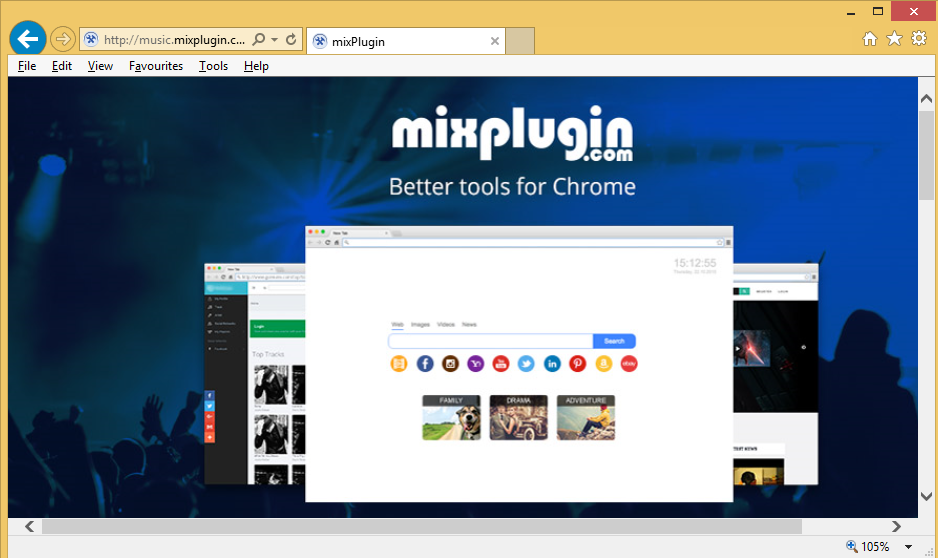Click the site favicon in address bar
The image size is (938, 558).
[x=91, y=39]
